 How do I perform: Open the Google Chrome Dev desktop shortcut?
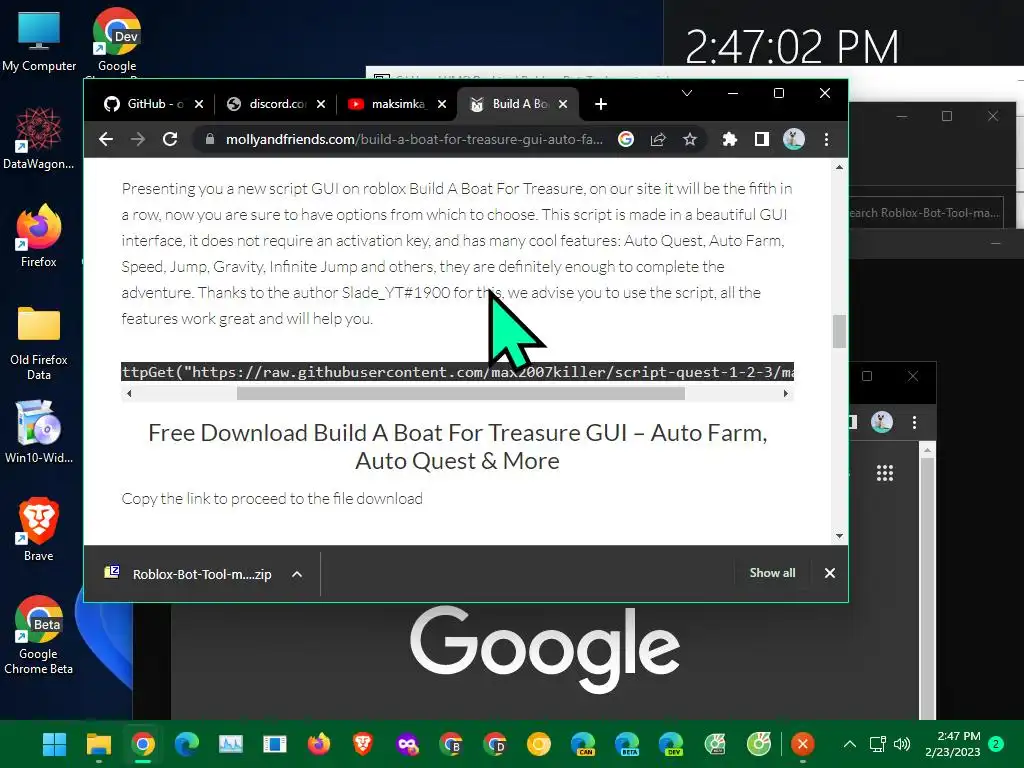coord(117,42)
